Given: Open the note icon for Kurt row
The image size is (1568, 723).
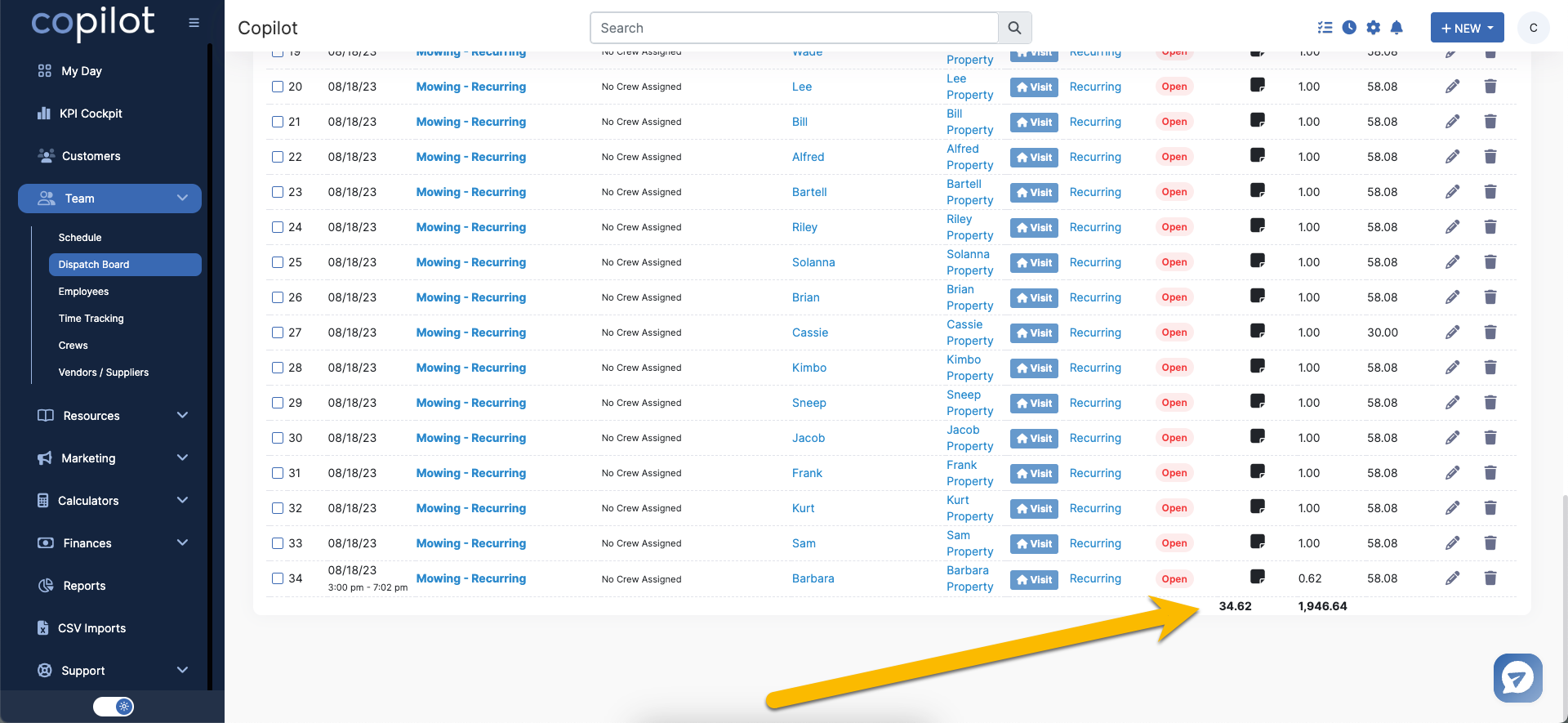Looking at the screenshot, I should (x=1258, y=507).
